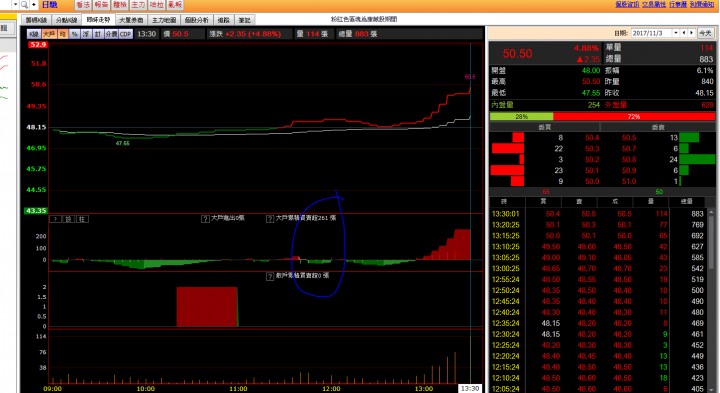Click the green bar beside ask volume 24
Image resolution: width=720 pixels, height=393 pixels.
pos(697,159)
